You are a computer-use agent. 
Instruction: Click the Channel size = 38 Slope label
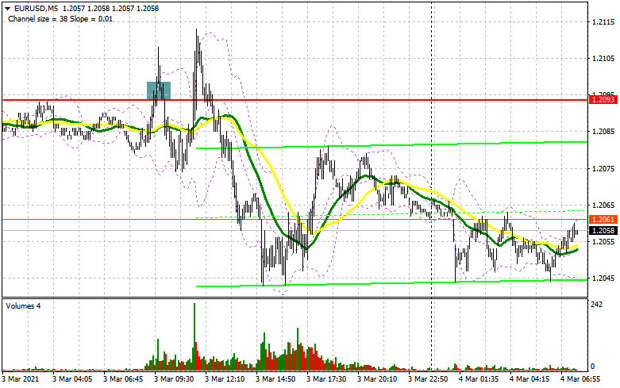point(60,19)
